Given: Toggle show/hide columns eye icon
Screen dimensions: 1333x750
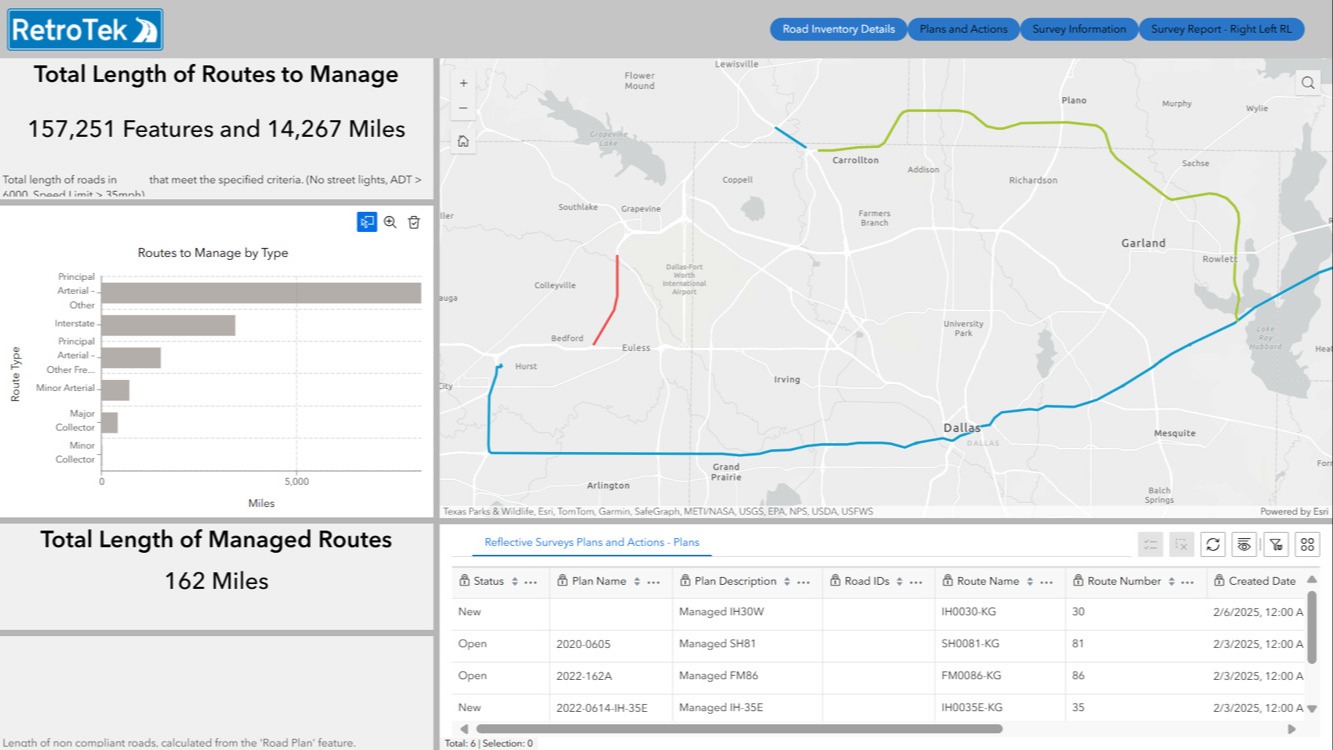Looking at the screenshot, I should [x=1244, y=544].
